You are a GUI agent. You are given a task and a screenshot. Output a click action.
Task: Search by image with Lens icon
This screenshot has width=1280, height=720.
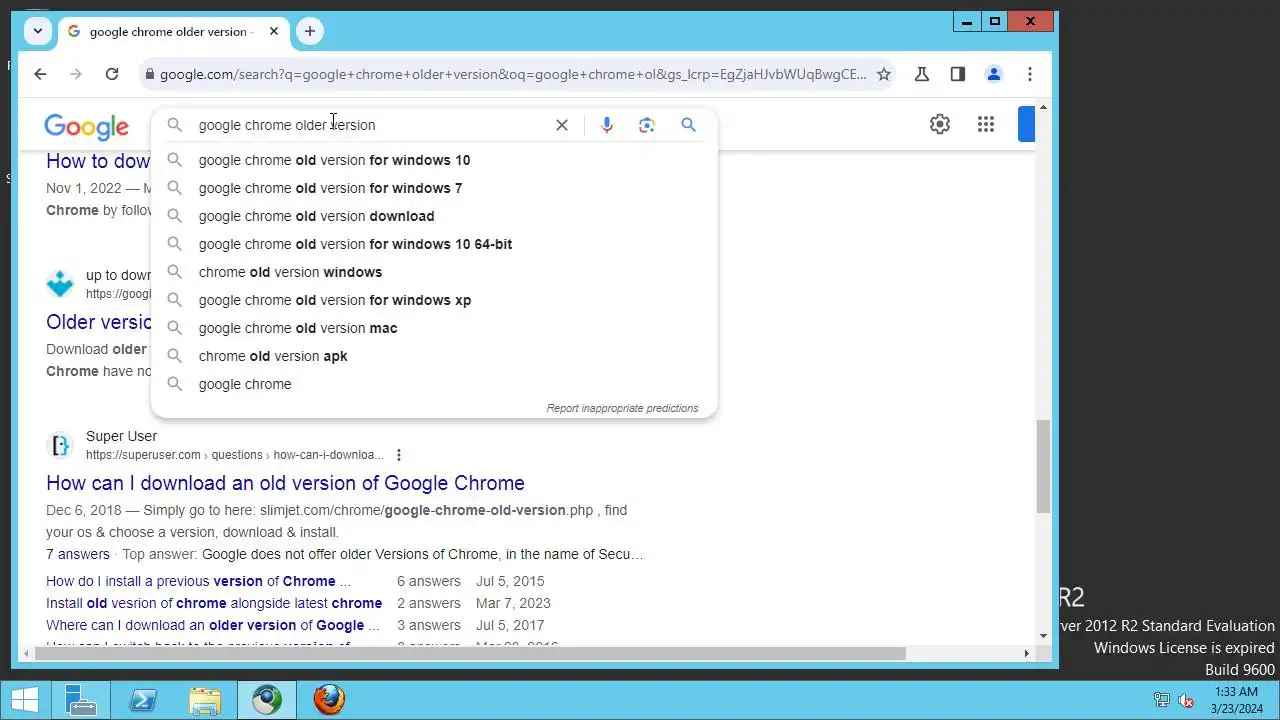[x=647, y=125]
